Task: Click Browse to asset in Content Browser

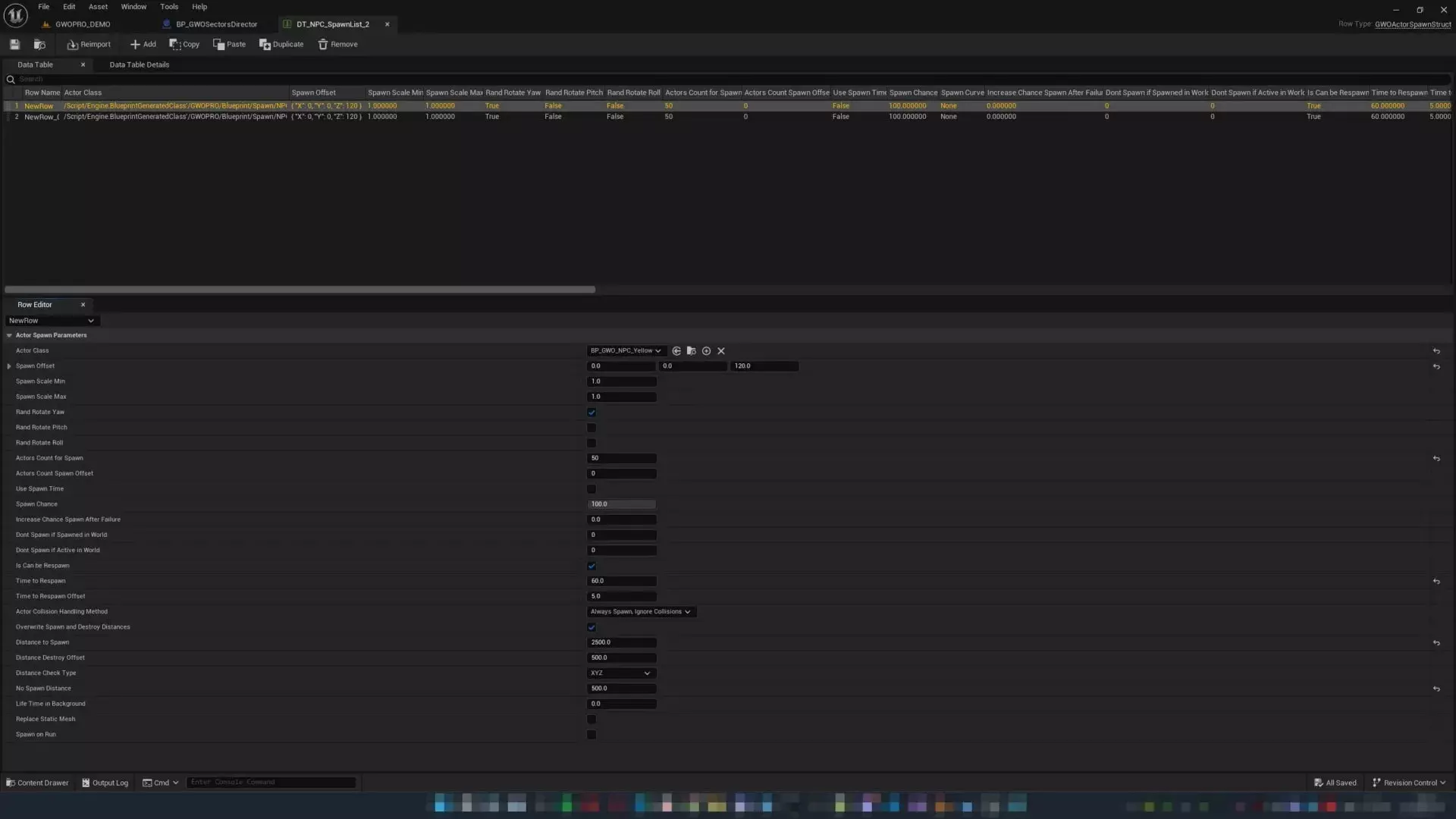Action: point(39,45)
